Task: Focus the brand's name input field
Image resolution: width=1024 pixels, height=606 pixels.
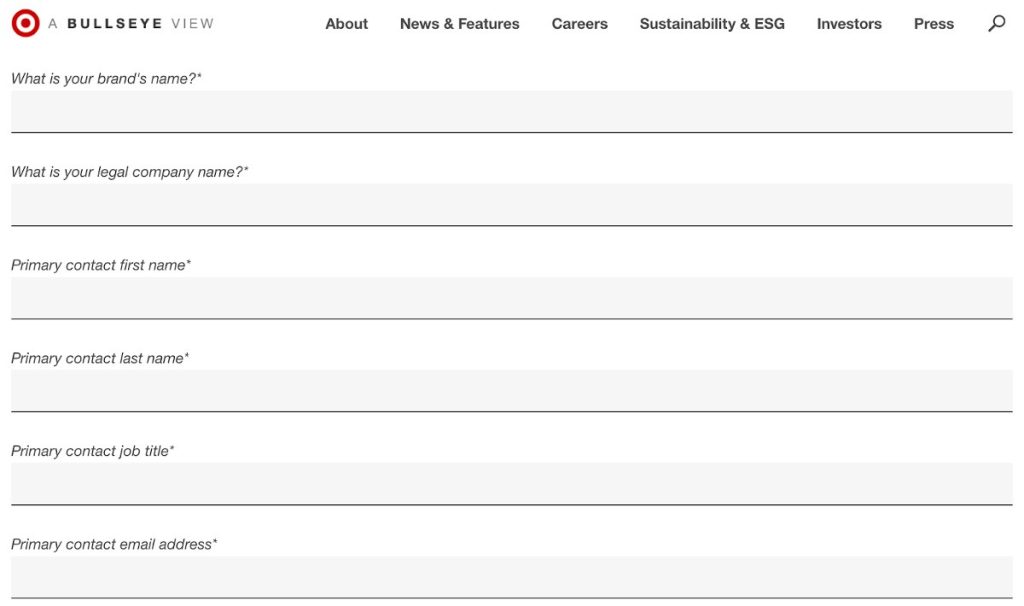Action: pos(511,111)
